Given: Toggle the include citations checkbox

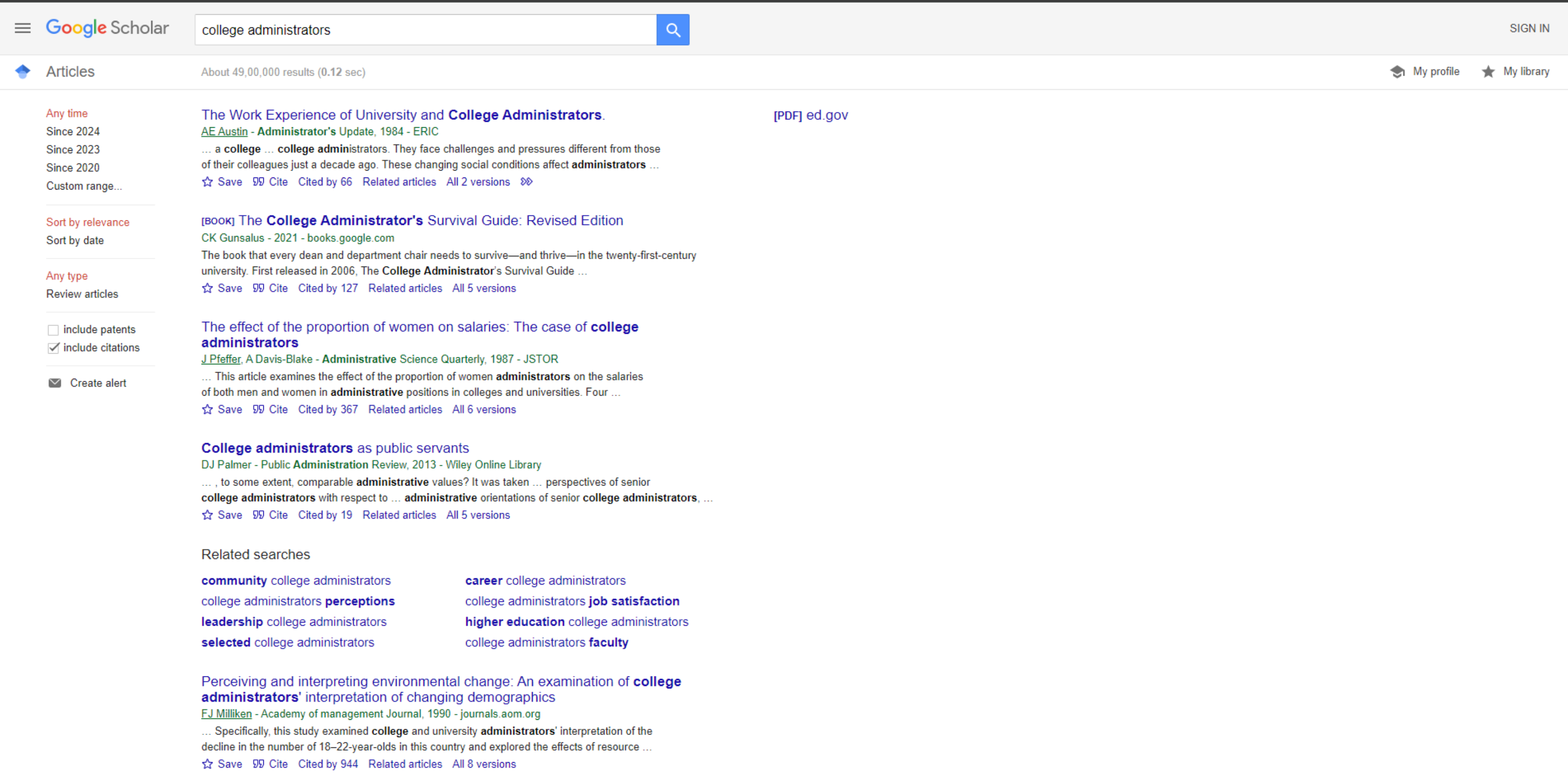Looking at the screenshot, I should [x=53, y=348].
